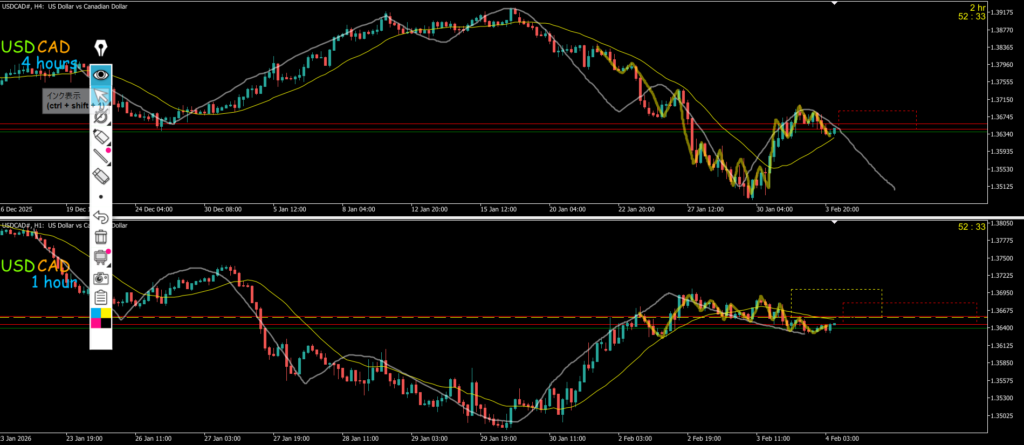
Task: Select the red dashed rectangle on H4 chart
Action: (877, 119)
